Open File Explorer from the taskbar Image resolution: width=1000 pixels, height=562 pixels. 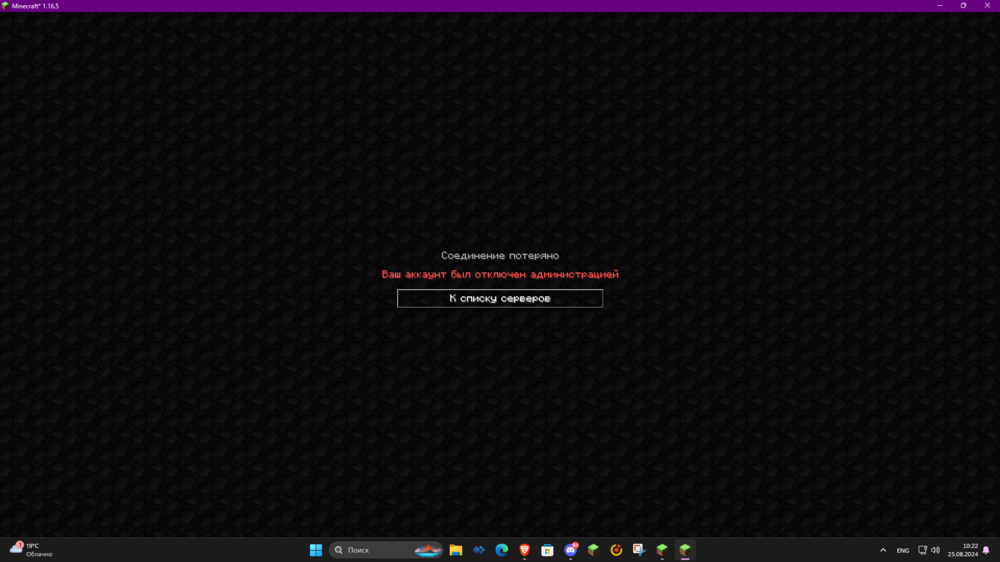(455, 550)
